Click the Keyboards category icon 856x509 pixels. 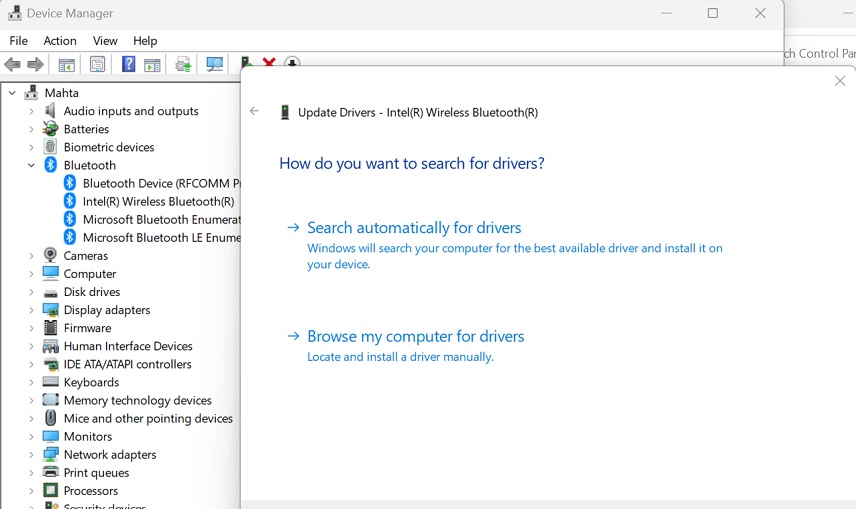click(x=50, y=382)
